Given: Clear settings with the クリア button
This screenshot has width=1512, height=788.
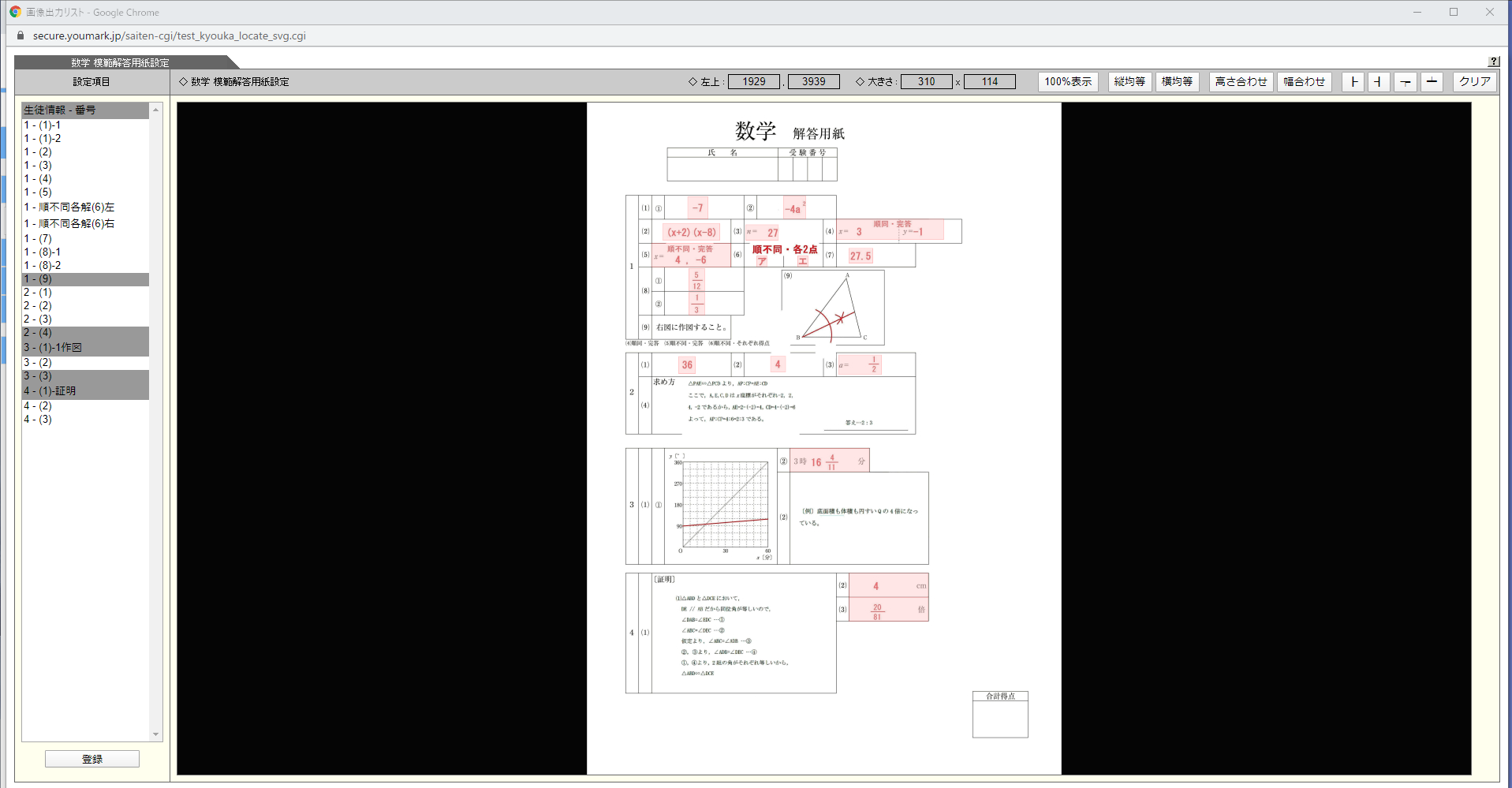Looking at the screenshot, I should point(1473,81).
